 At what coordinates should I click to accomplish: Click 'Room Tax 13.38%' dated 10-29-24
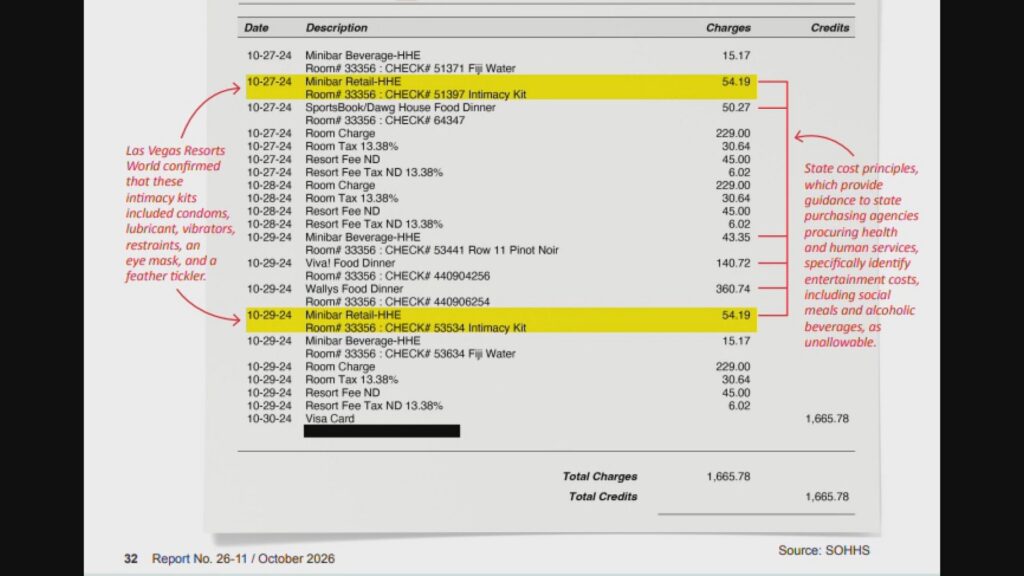[351, 380]
